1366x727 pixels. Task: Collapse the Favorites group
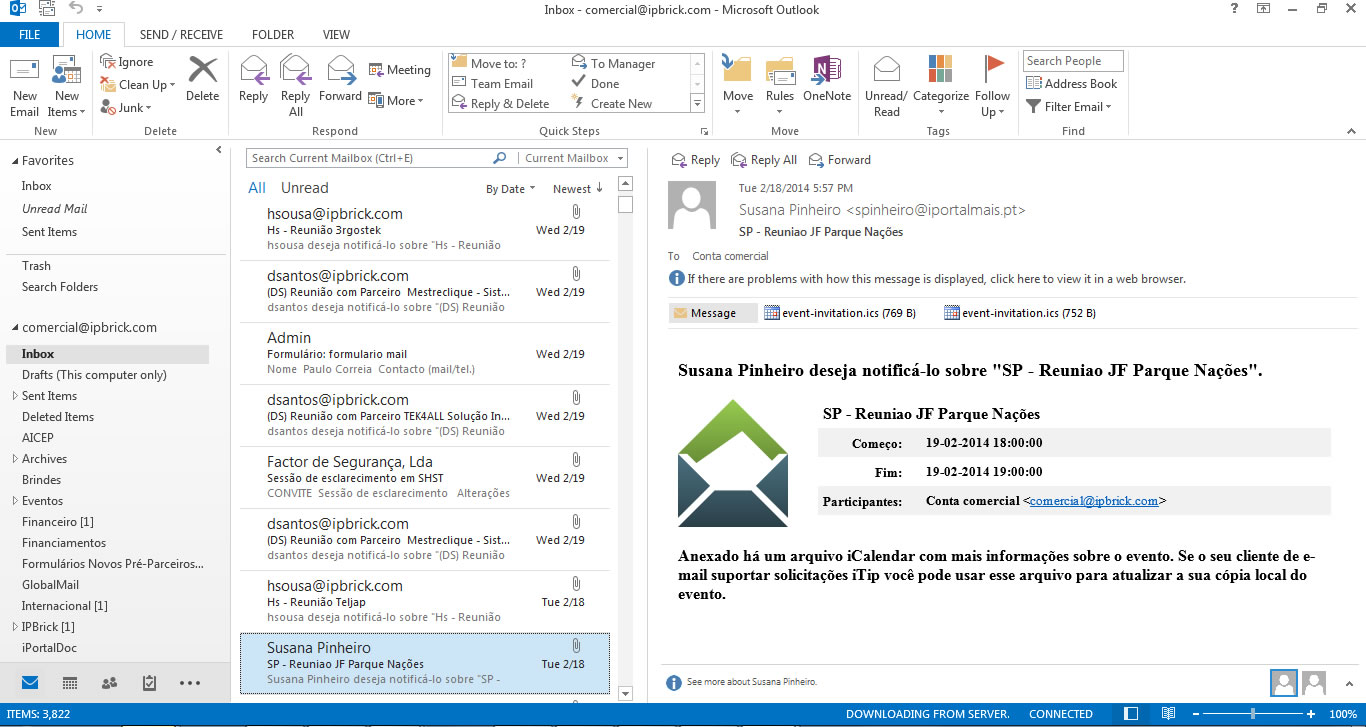pyautogui.click(x=14, y=161)
